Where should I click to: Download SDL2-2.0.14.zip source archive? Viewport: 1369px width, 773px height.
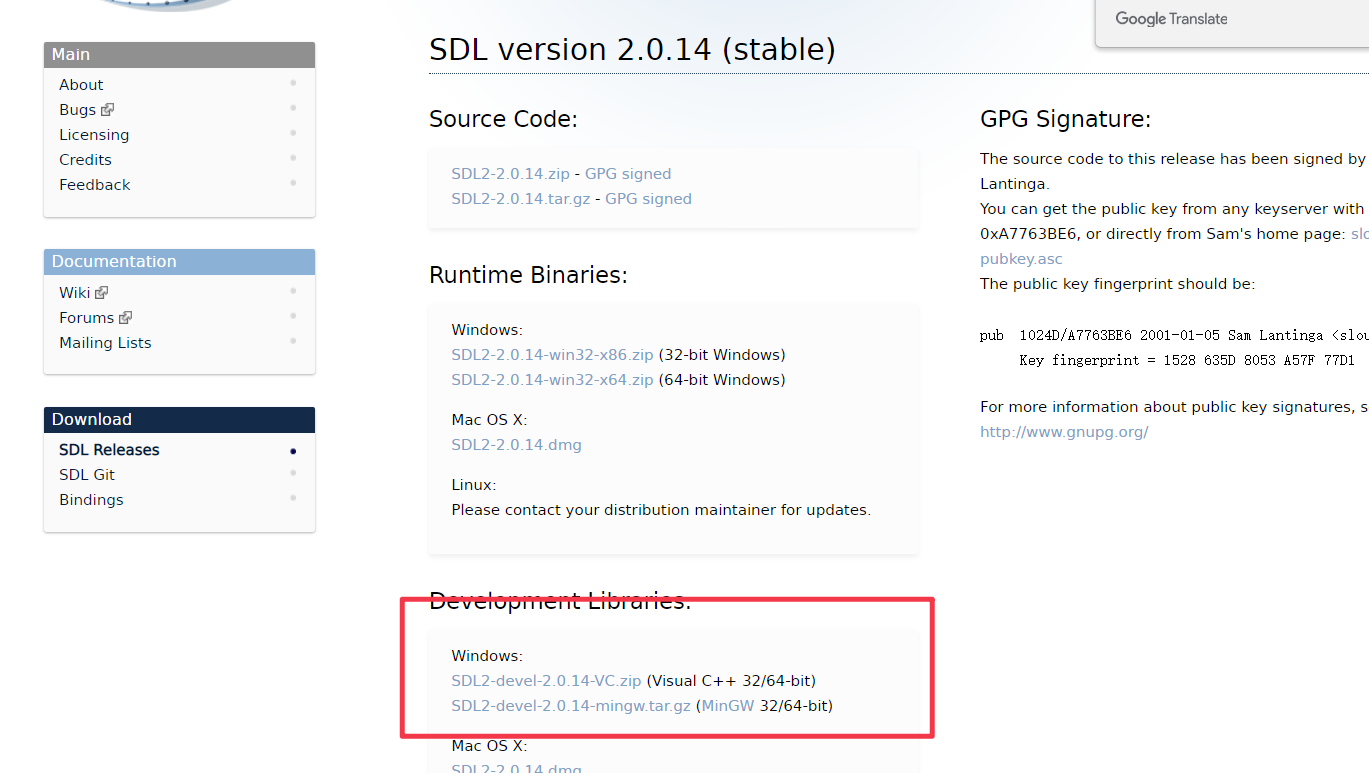click(510, 173)
